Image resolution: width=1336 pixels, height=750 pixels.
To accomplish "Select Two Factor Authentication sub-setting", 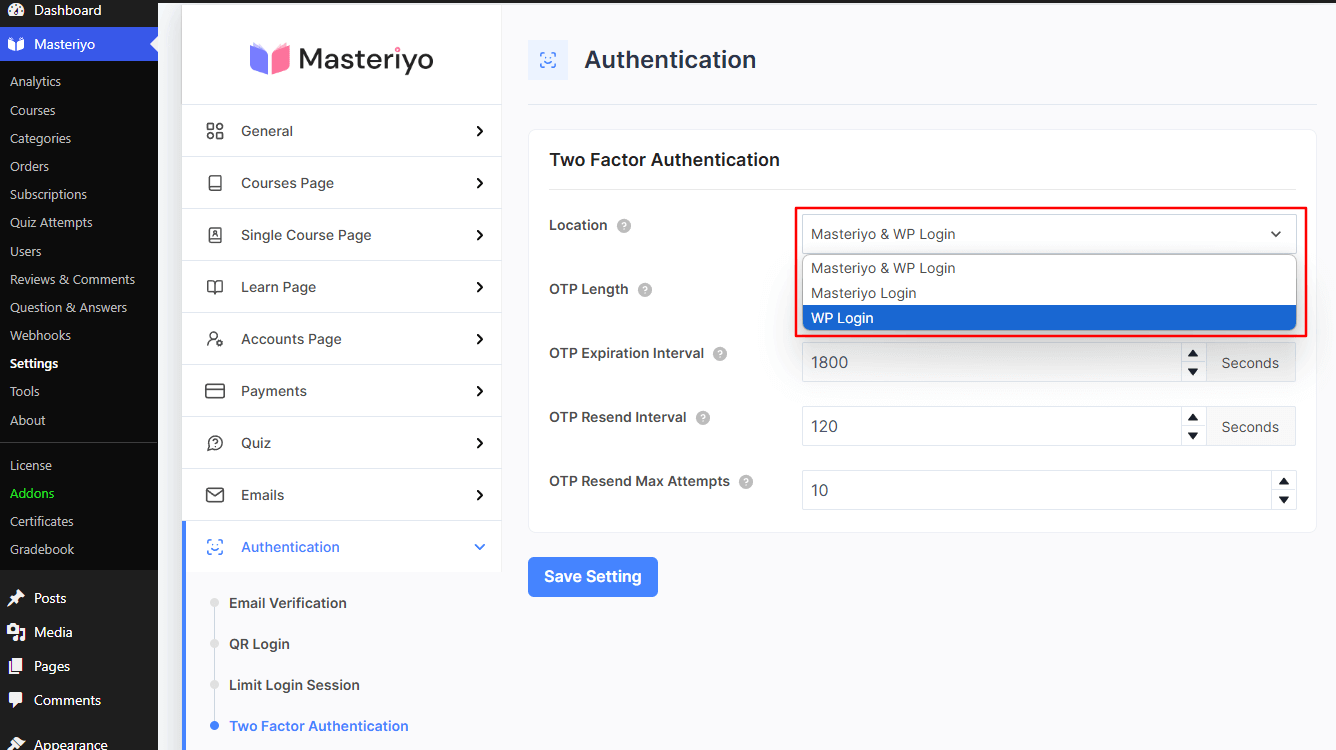I will pos(319,726).
